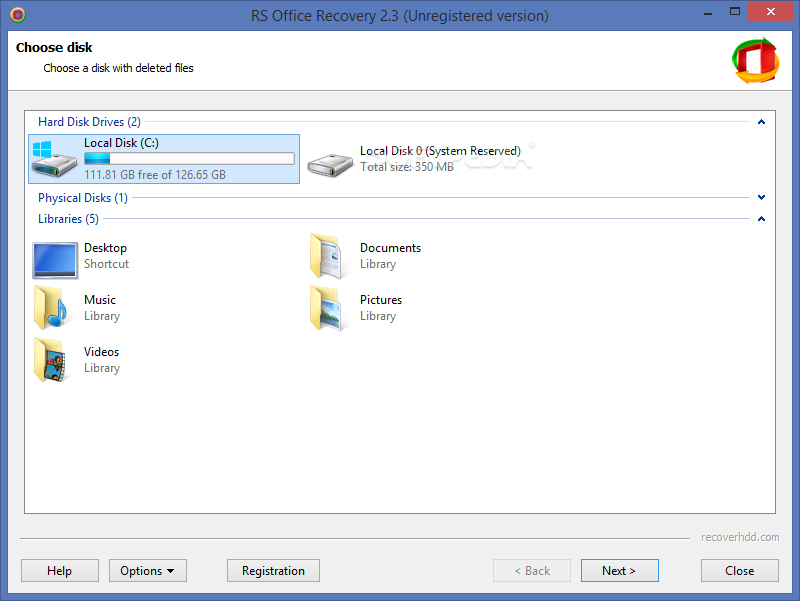Image resolution: width=800 pixels, height=601 pixels.
Task: Choose the Pictures library folder icon
Action: pos(327,308)
